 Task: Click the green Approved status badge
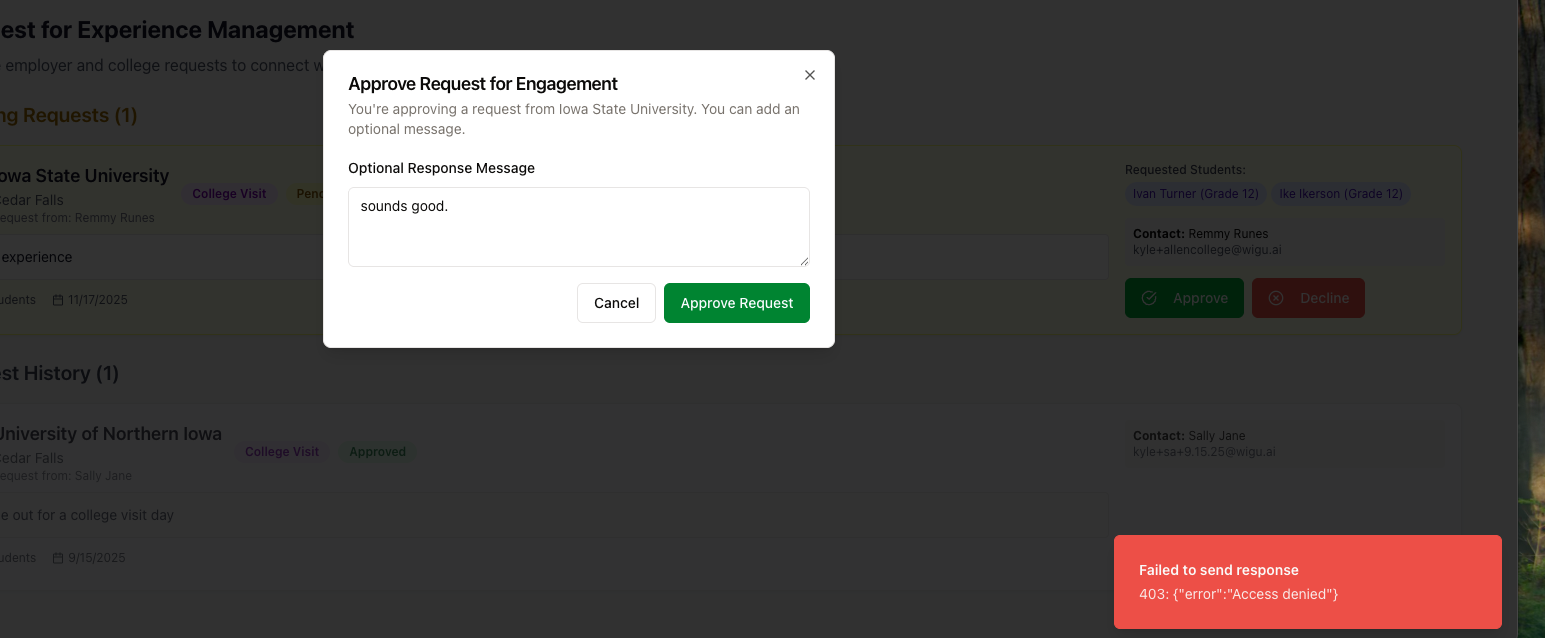tap(377, 452)
